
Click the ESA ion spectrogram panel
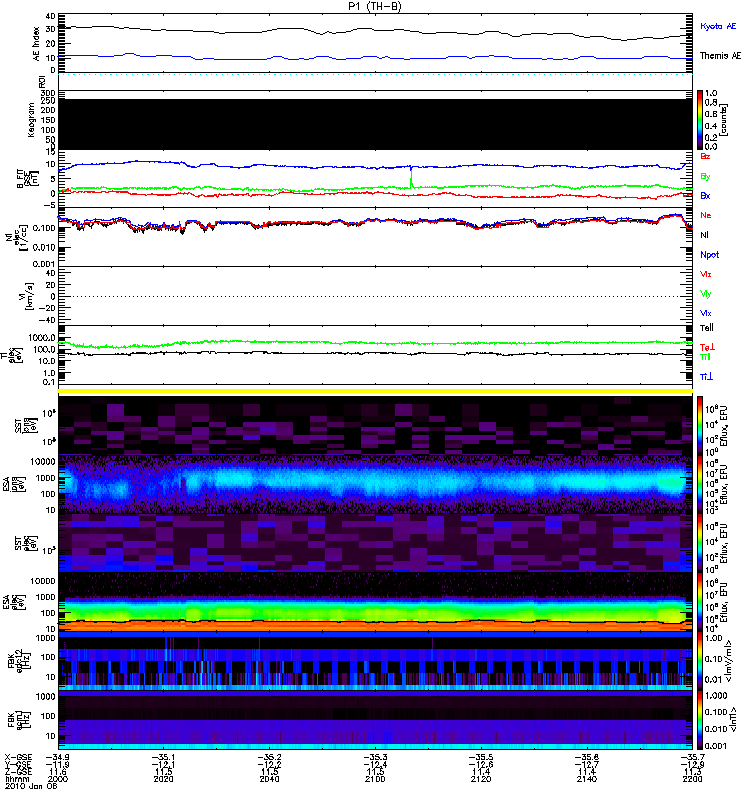click(375, 484)
